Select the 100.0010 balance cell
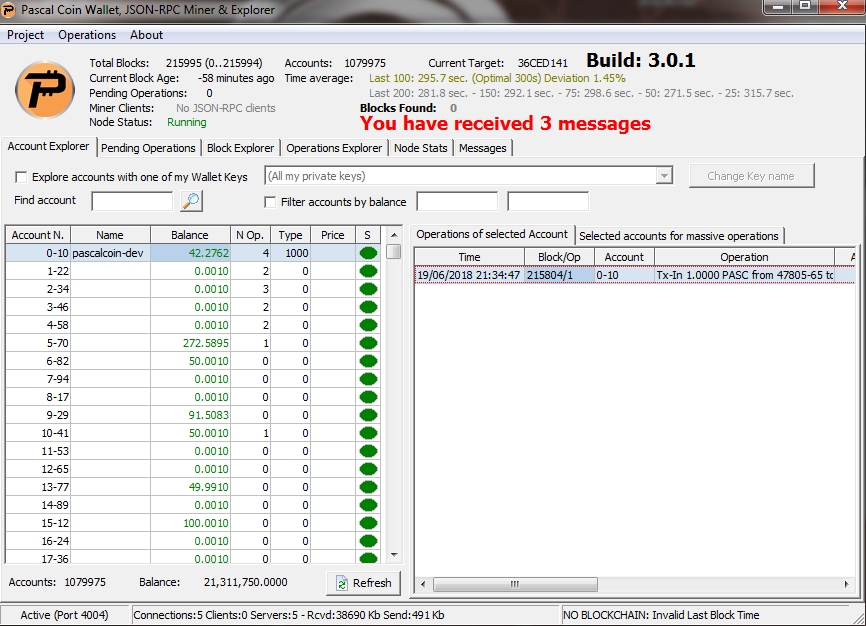 [190, 523]
